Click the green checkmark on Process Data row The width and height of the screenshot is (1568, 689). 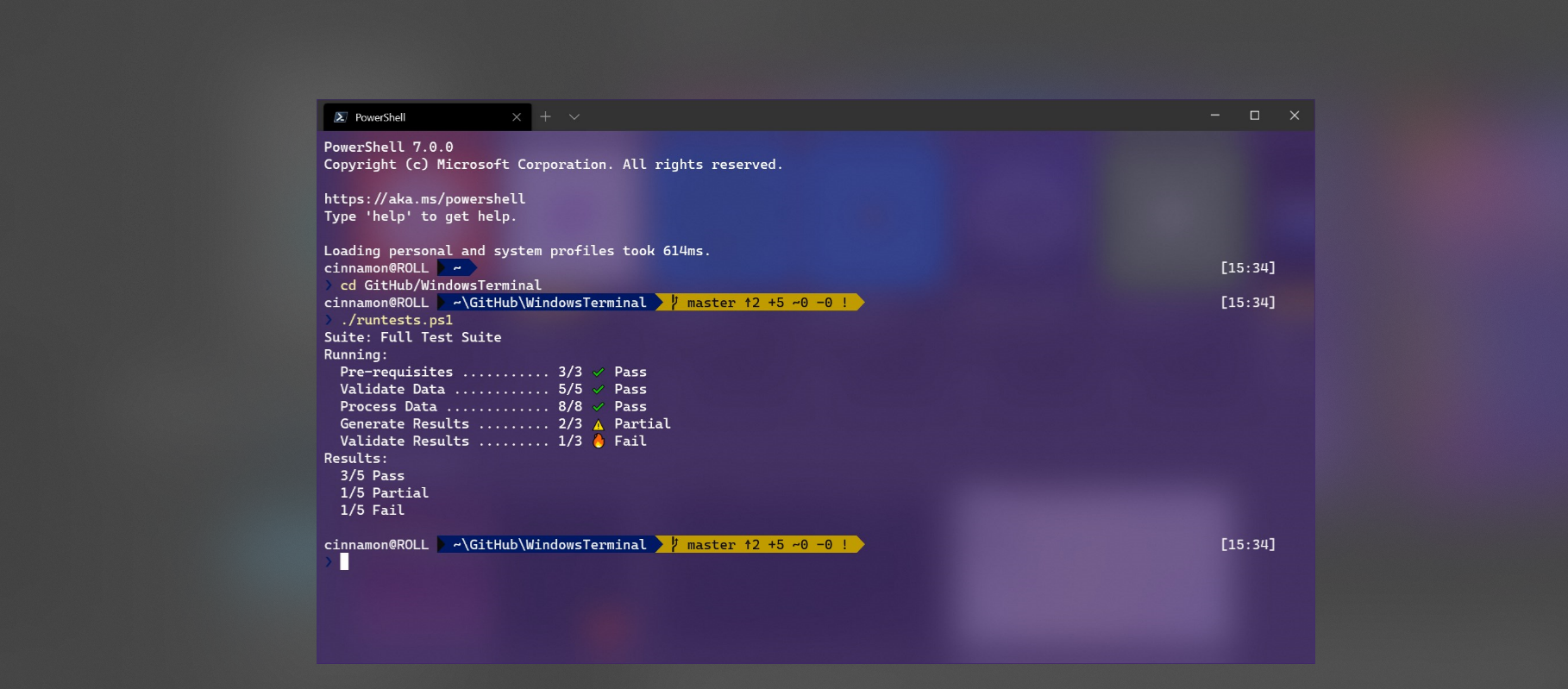point(599,407)
